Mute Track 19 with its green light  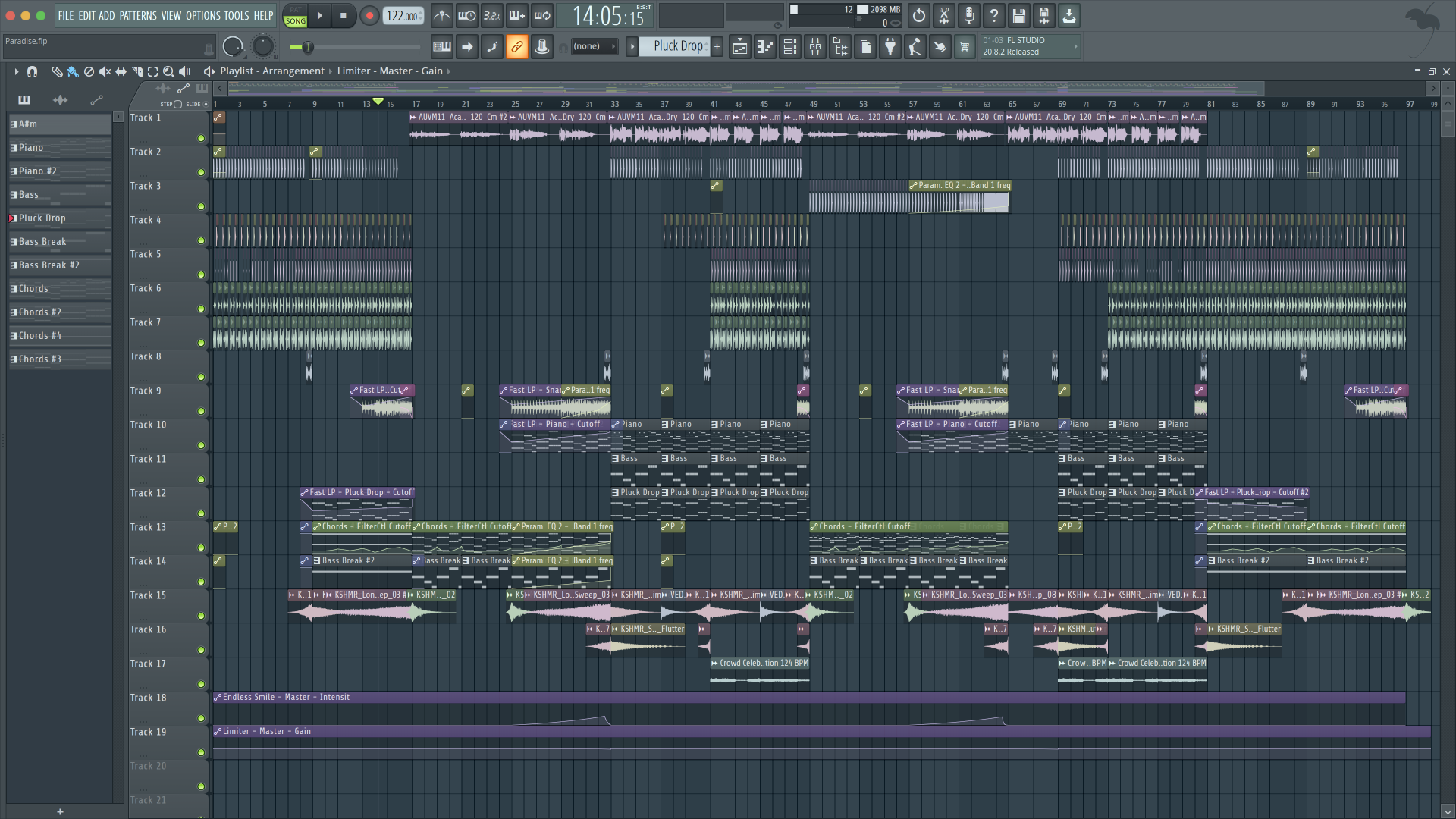pyautogui.click(x=201, y=752)
